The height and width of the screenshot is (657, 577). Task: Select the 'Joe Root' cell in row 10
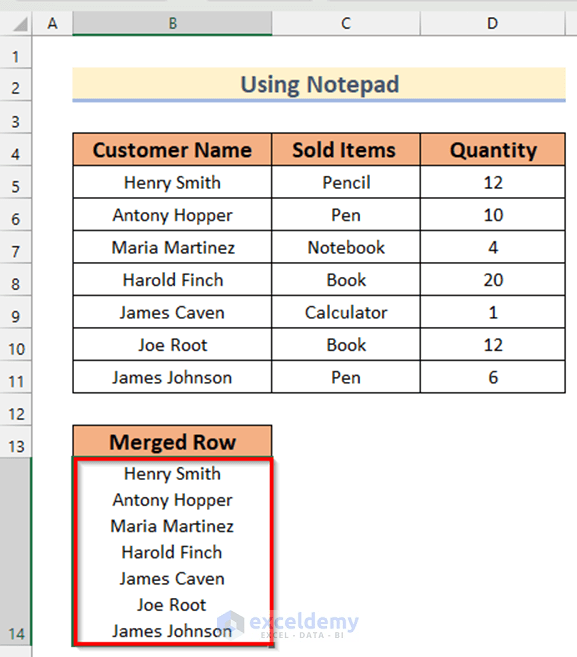click(172, 344)
